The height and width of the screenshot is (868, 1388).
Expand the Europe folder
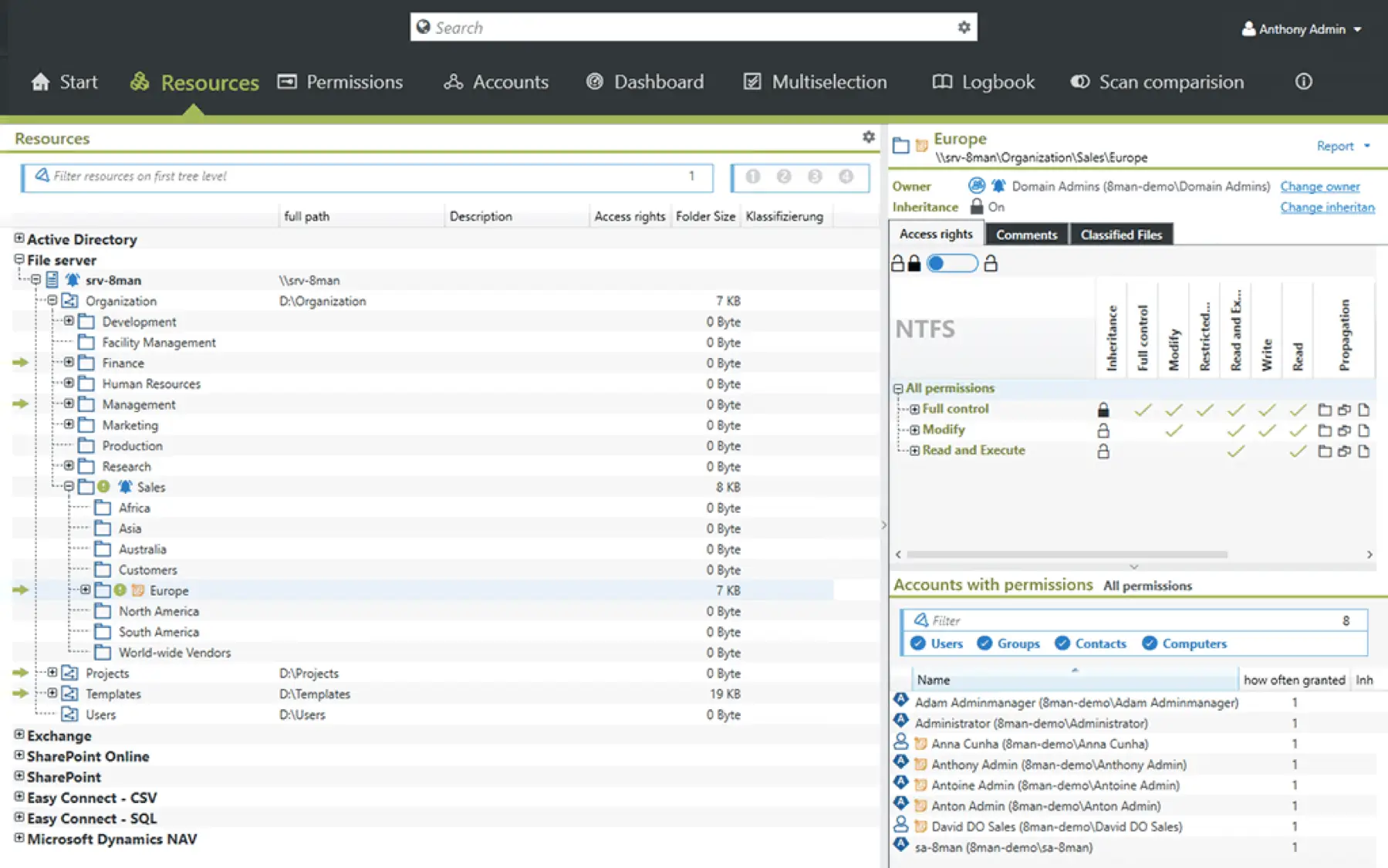[86, 589]
